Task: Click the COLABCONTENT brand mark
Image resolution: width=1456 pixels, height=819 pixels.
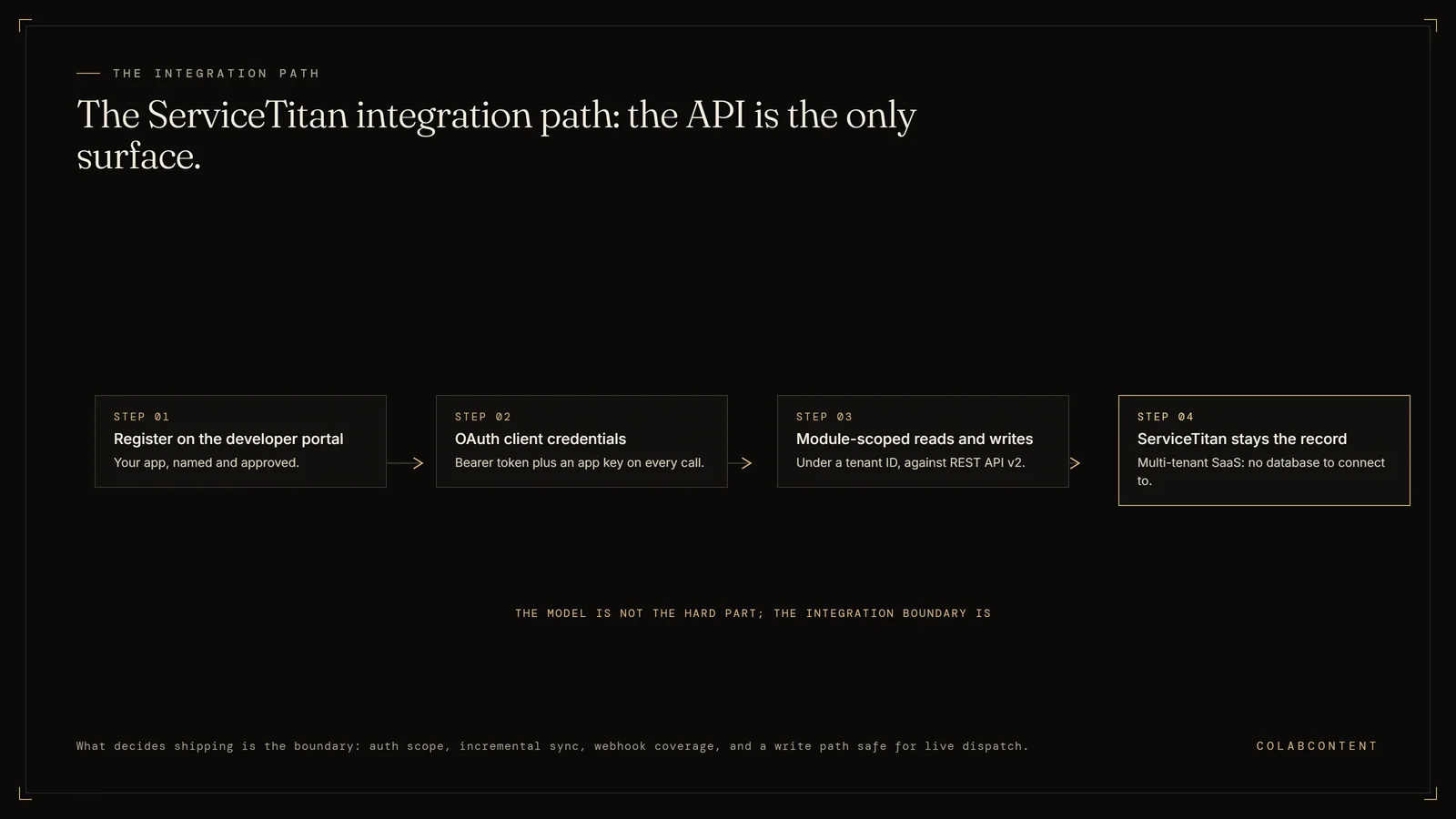Action: pyautogui.click(x=1317, y=746)
